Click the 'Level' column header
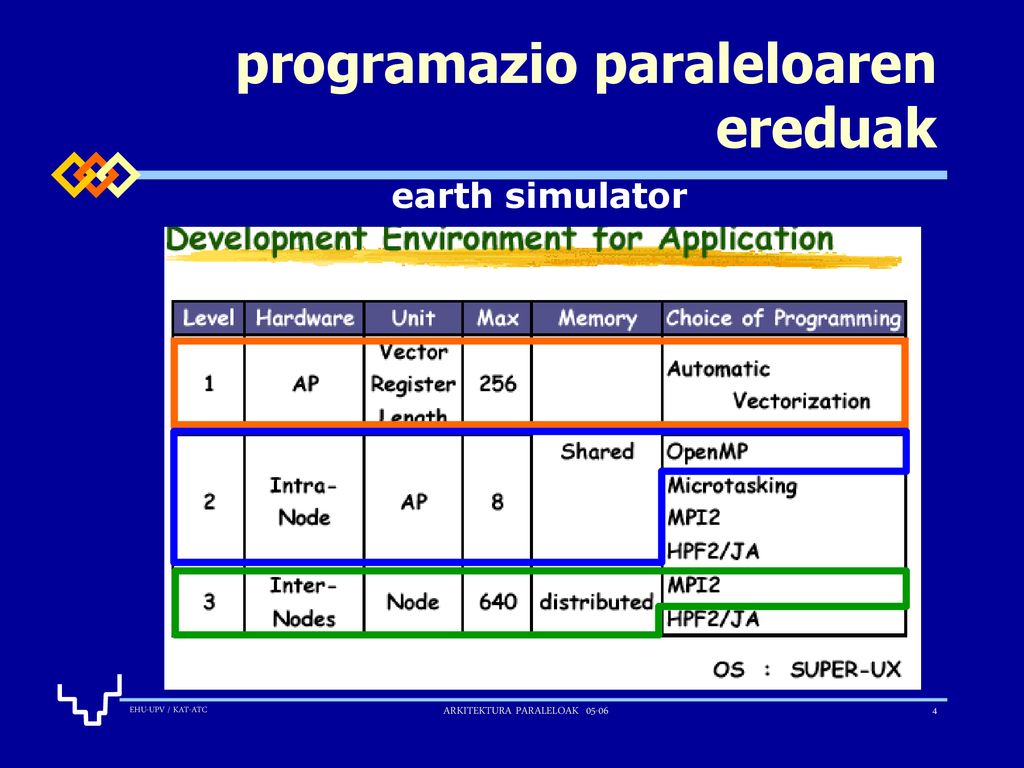The width and height of the screenshot is (1024, 768). coord(208,318)
